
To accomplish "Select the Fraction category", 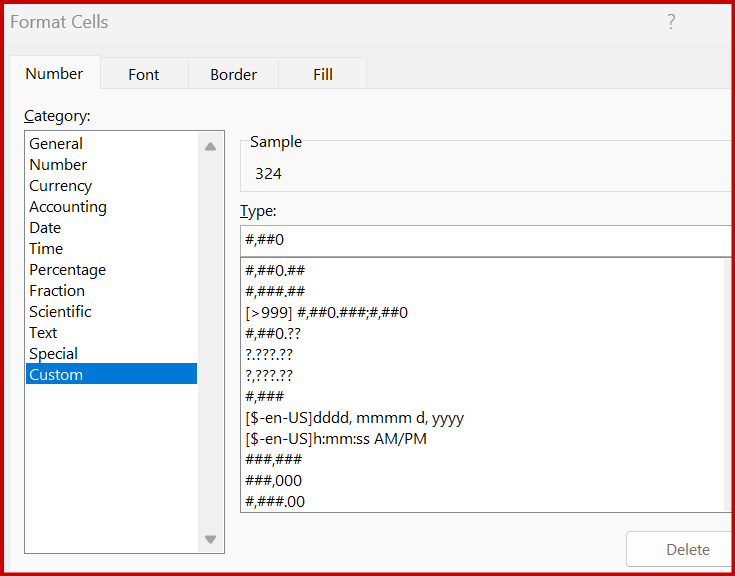I will [x=112, y=291].
